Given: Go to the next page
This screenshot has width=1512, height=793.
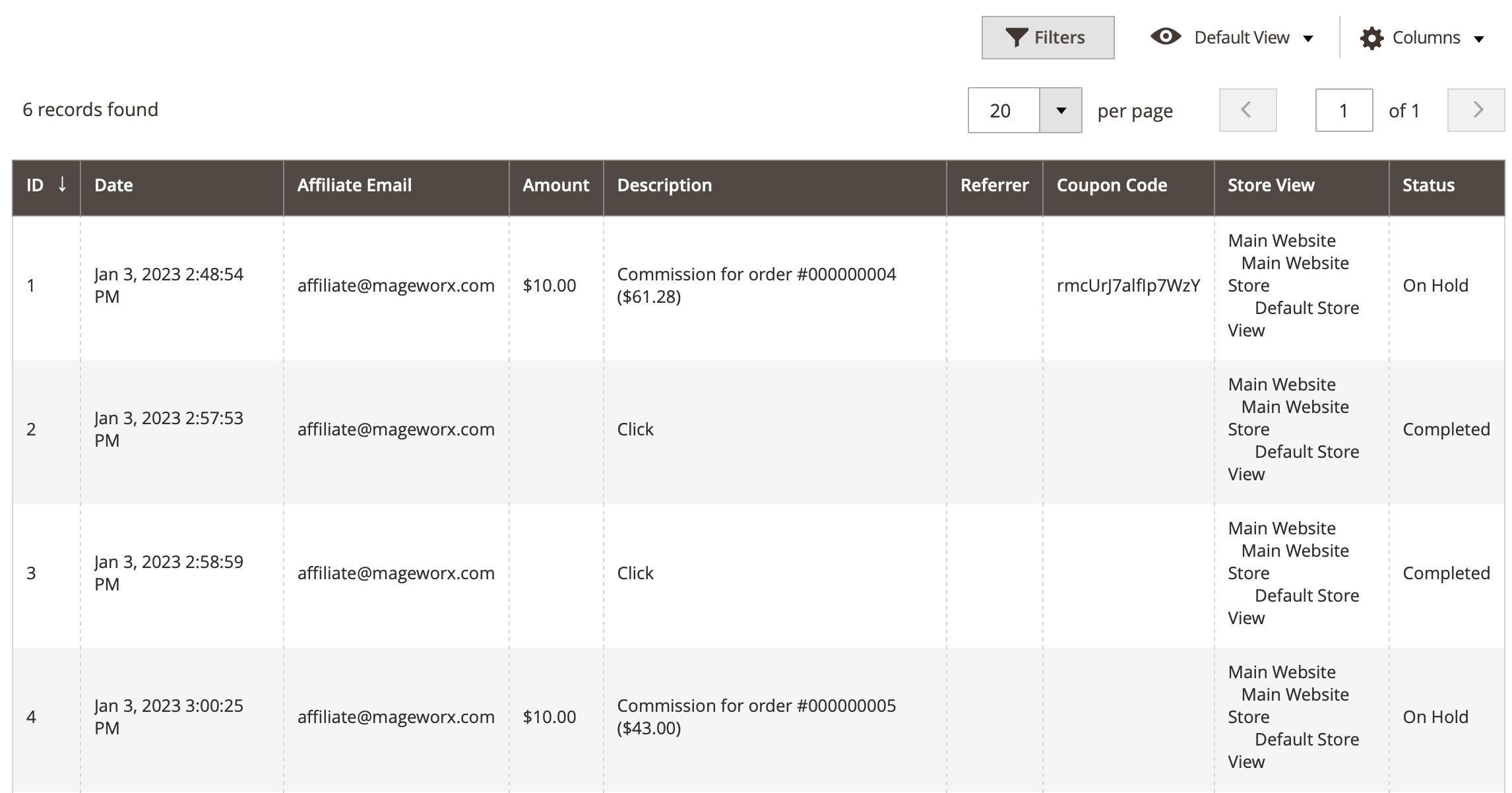Looking at the screenshot, I should point(1476,110).
